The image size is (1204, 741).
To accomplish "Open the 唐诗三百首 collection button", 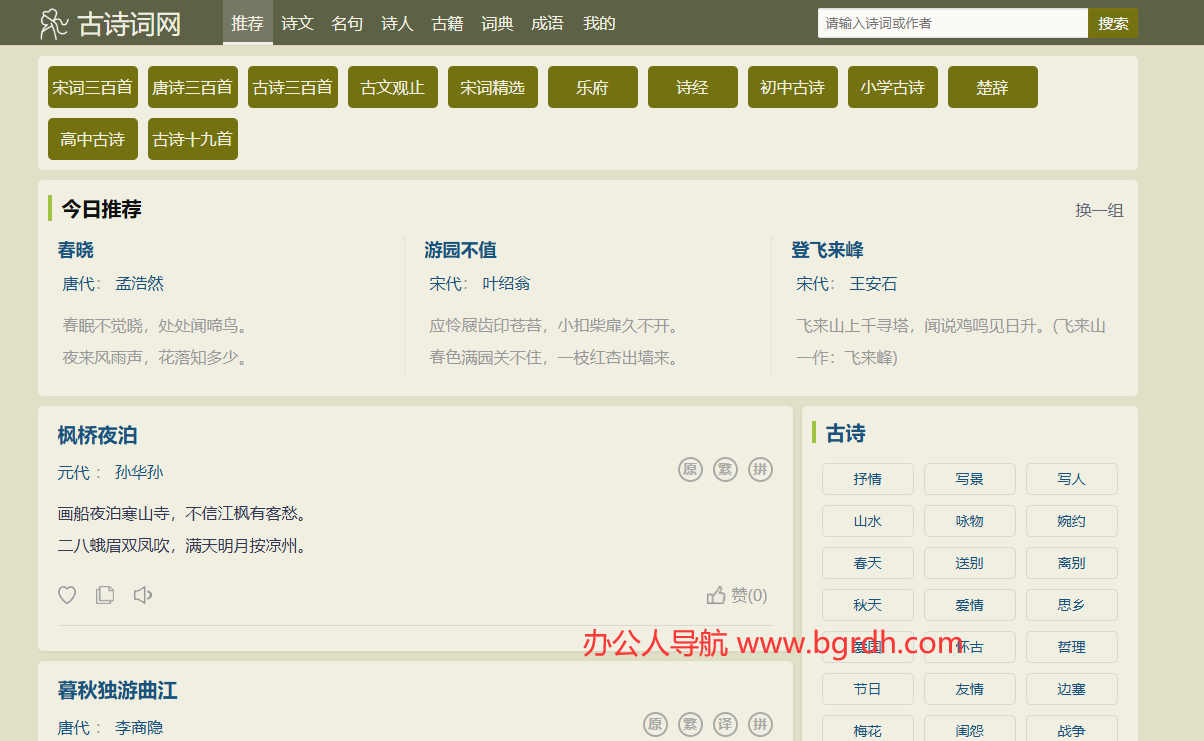I will pyautogui.click(x=192, y=87).
